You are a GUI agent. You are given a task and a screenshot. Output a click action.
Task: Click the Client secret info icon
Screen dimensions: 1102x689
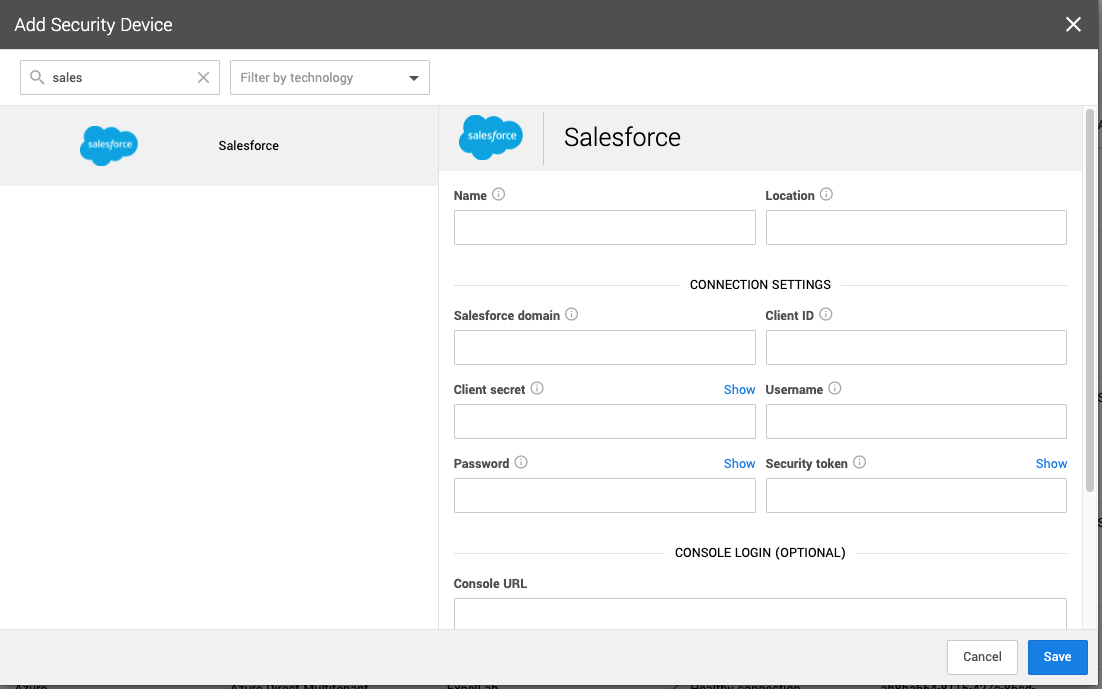(x=537, y=388)
